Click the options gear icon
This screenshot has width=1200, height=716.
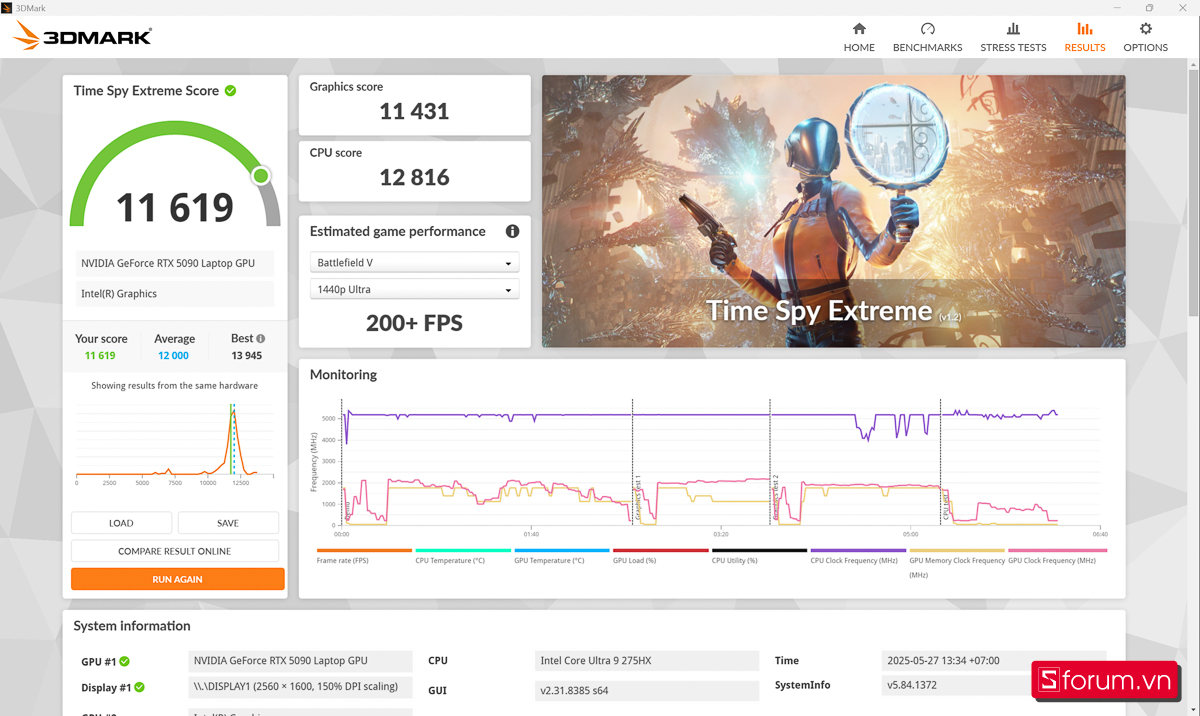point(1146,29)
